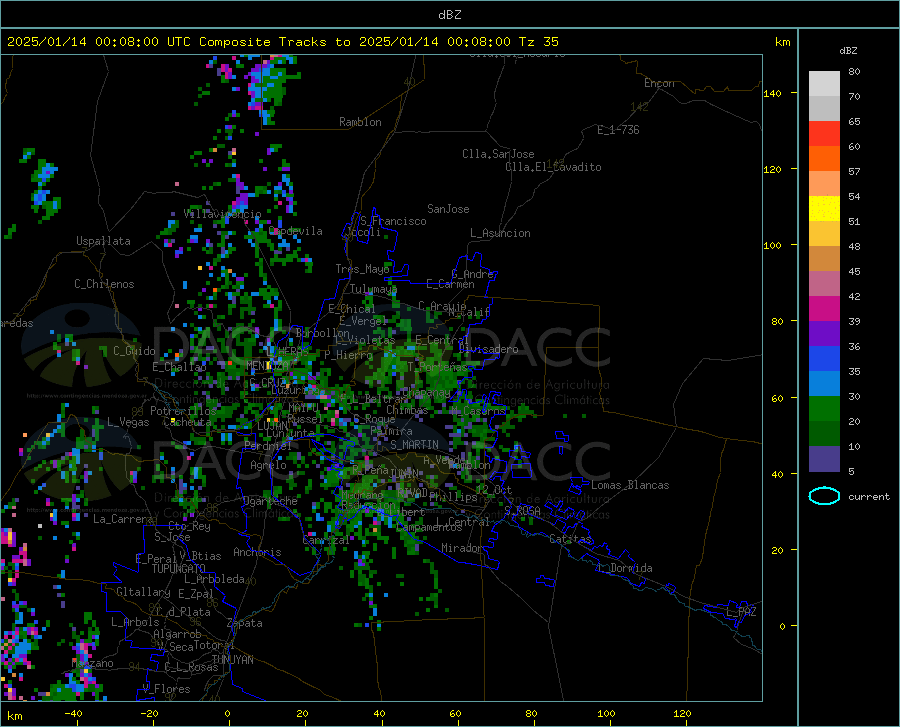Viewport: 900px width, 727px height.
Task: Click the L_Asuncion place label
Action: 500,233
